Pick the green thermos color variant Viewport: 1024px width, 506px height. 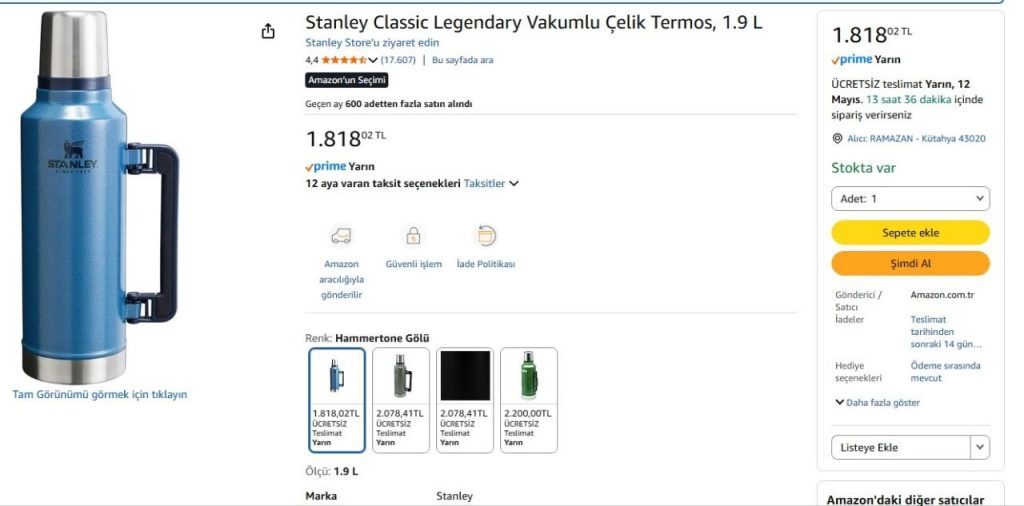(529, 400)
